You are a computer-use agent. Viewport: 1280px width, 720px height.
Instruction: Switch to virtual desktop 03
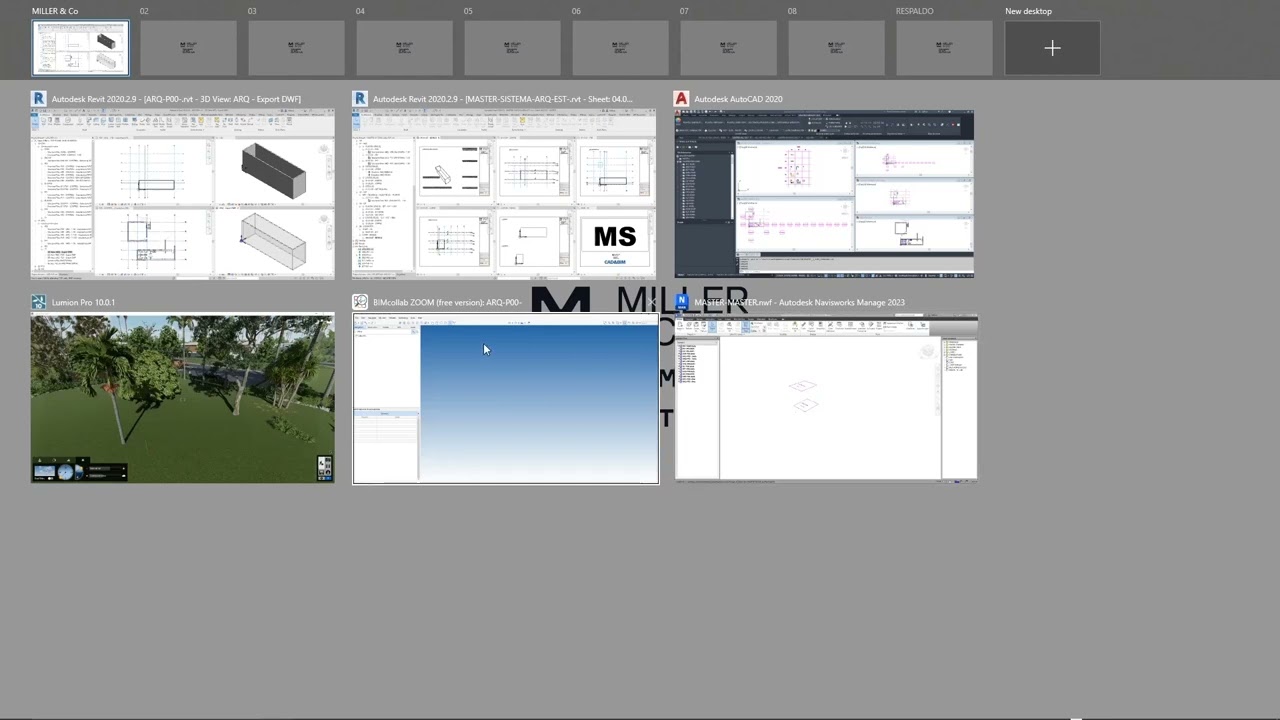tap(296, 48)
